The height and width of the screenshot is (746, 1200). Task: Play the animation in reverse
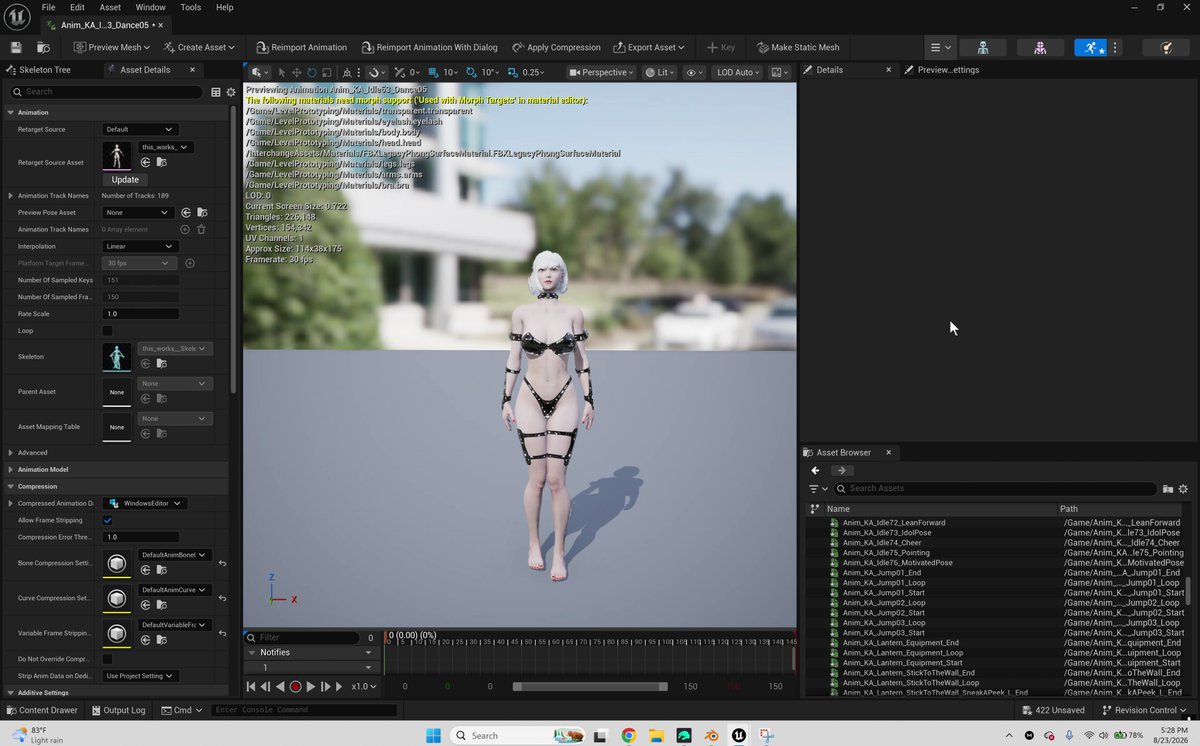tap(280, 687)
